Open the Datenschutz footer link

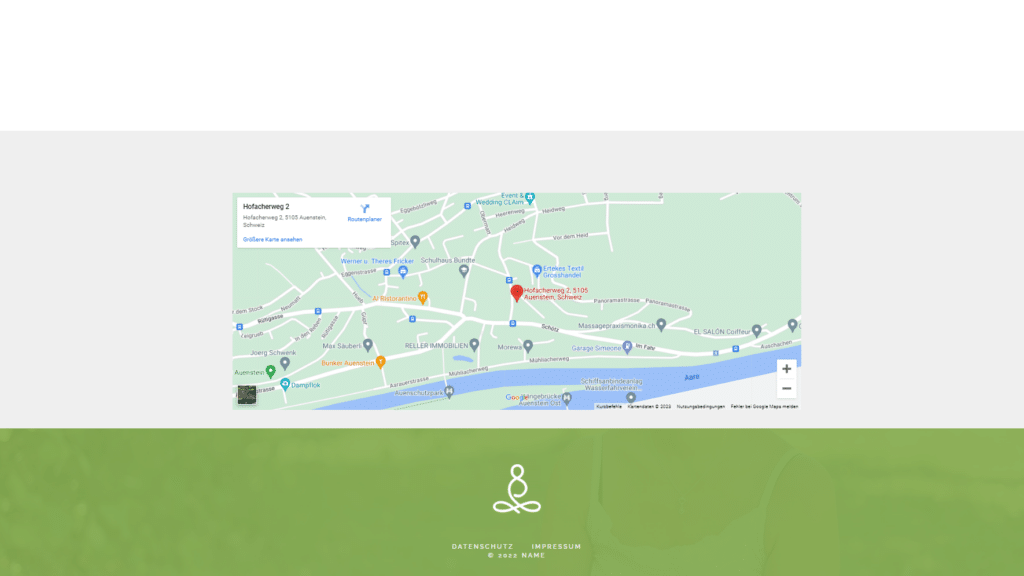click(482, 546)
